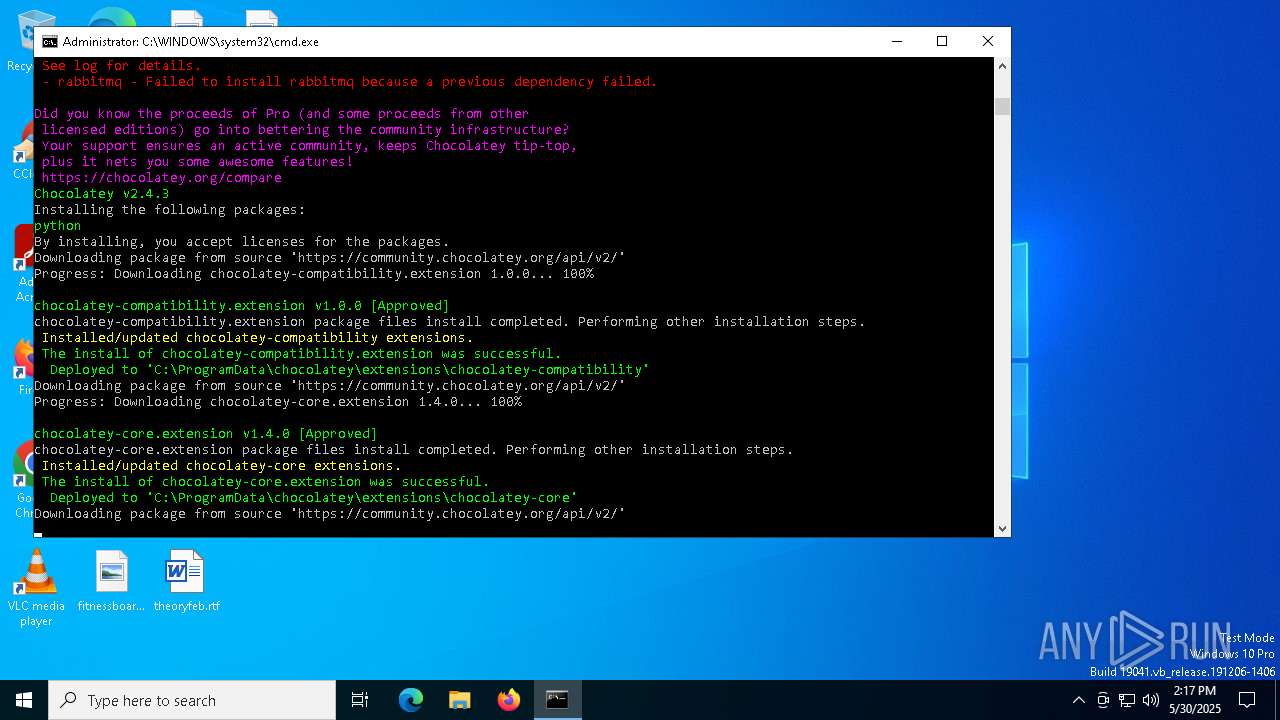Select the VLC media player desktop icon
Viewport: 1280px width, 720px height.
[x=36, y=589]
